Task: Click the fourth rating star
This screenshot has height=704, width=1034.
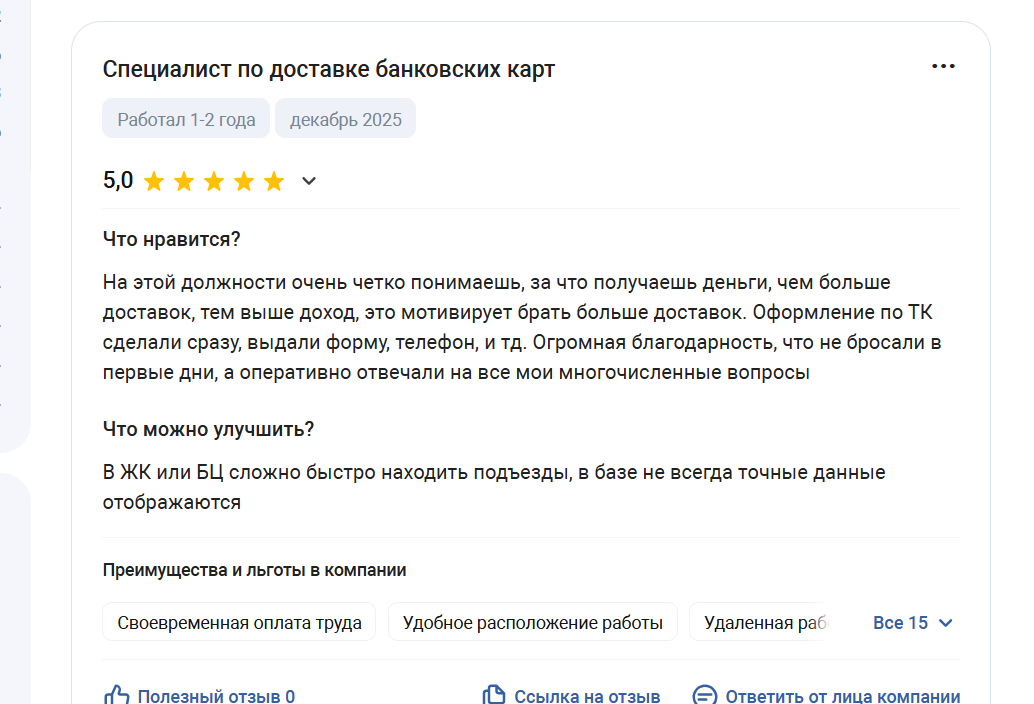Action: pos(244,182)
